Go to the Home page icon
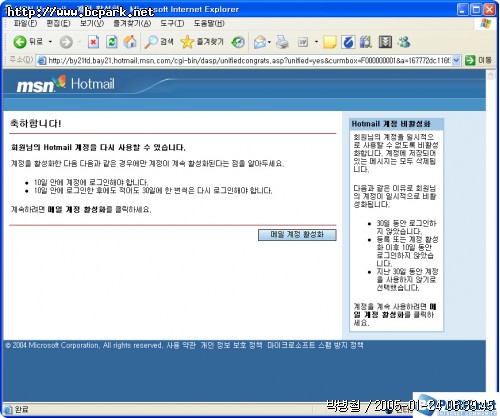The width and height of the screenshot is (500, 418). click(130, 42)
